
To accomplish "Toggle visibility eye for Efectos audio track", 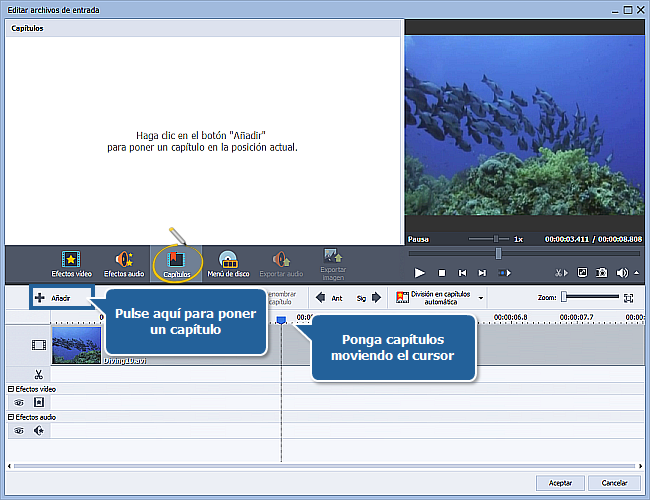I will click(19, 431).
